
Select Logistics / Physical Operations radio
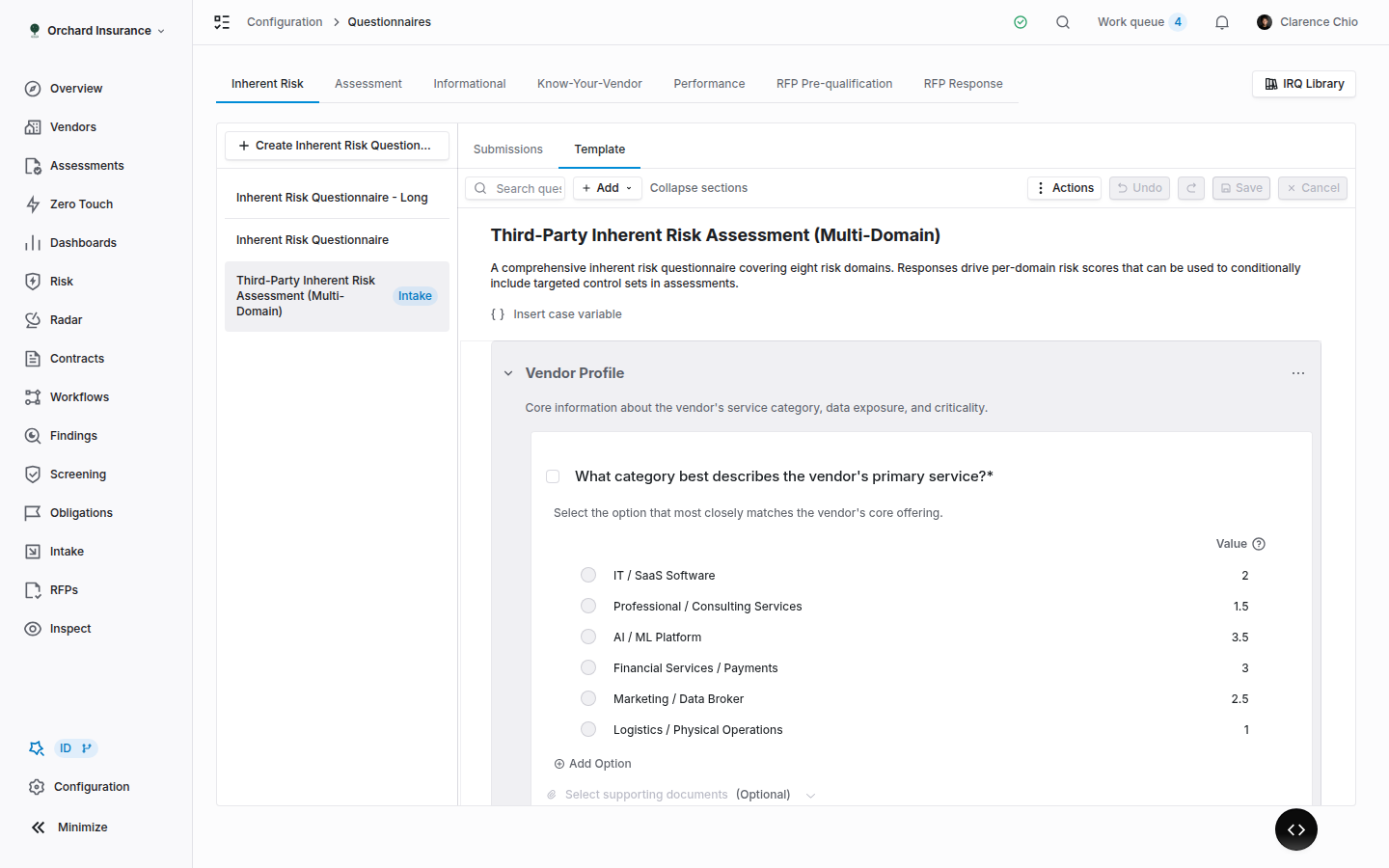pos(588,729)
